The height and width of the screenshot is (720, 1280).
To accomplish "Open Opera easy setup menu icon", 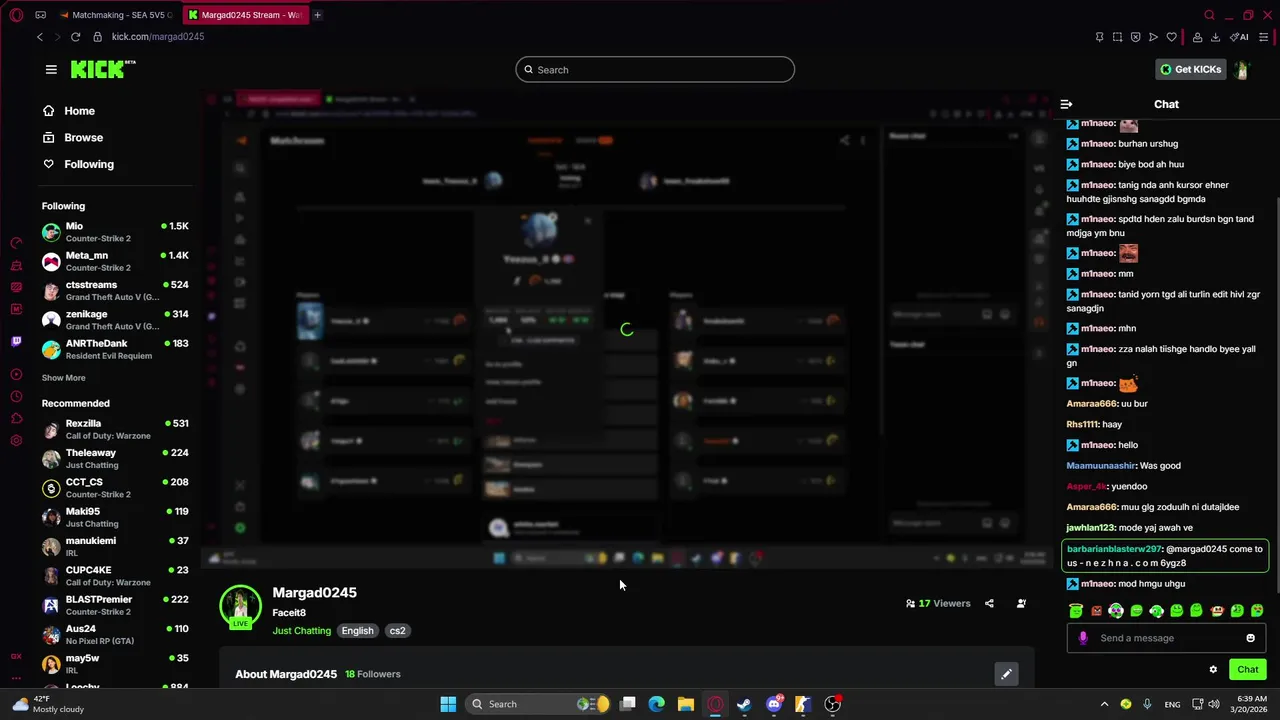I will [x=1264, y=37].
